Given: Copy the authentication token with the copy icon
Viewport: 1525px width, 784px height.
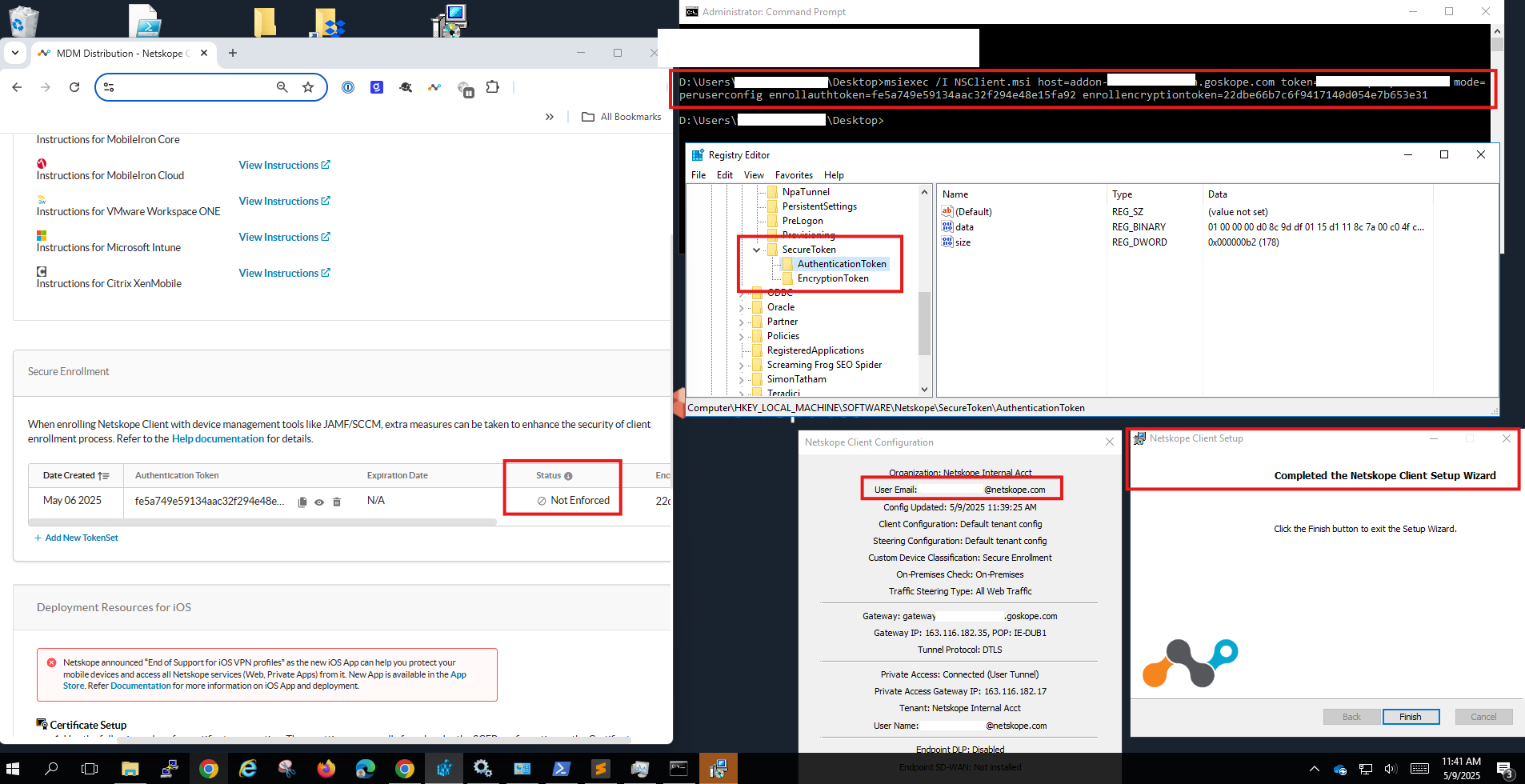Looking at the screenshot, I should pyautogui.click(x=302, y=502).
